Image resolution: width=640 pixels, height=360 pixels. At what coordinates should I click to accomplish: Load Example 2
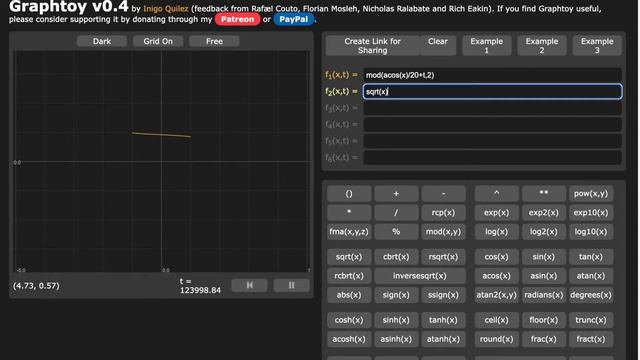[542, 46]
